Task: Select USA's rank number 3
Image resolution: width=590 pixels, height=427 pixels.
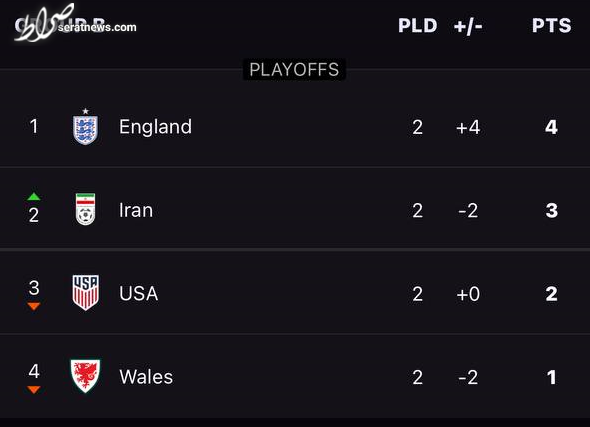Action: [x=34, y=287]
